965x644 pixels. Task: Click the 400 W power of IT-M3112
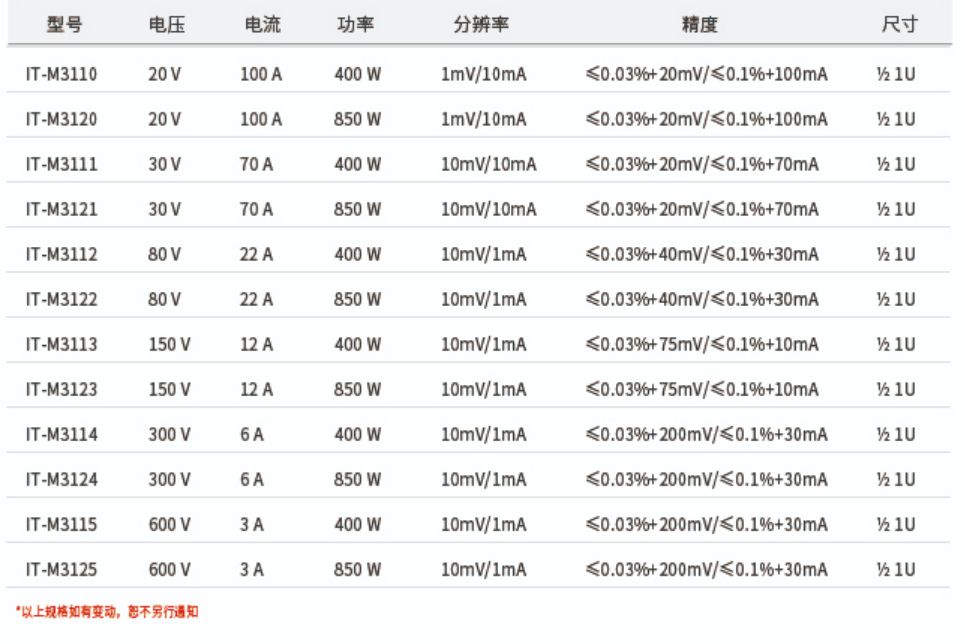coord(358,254)
